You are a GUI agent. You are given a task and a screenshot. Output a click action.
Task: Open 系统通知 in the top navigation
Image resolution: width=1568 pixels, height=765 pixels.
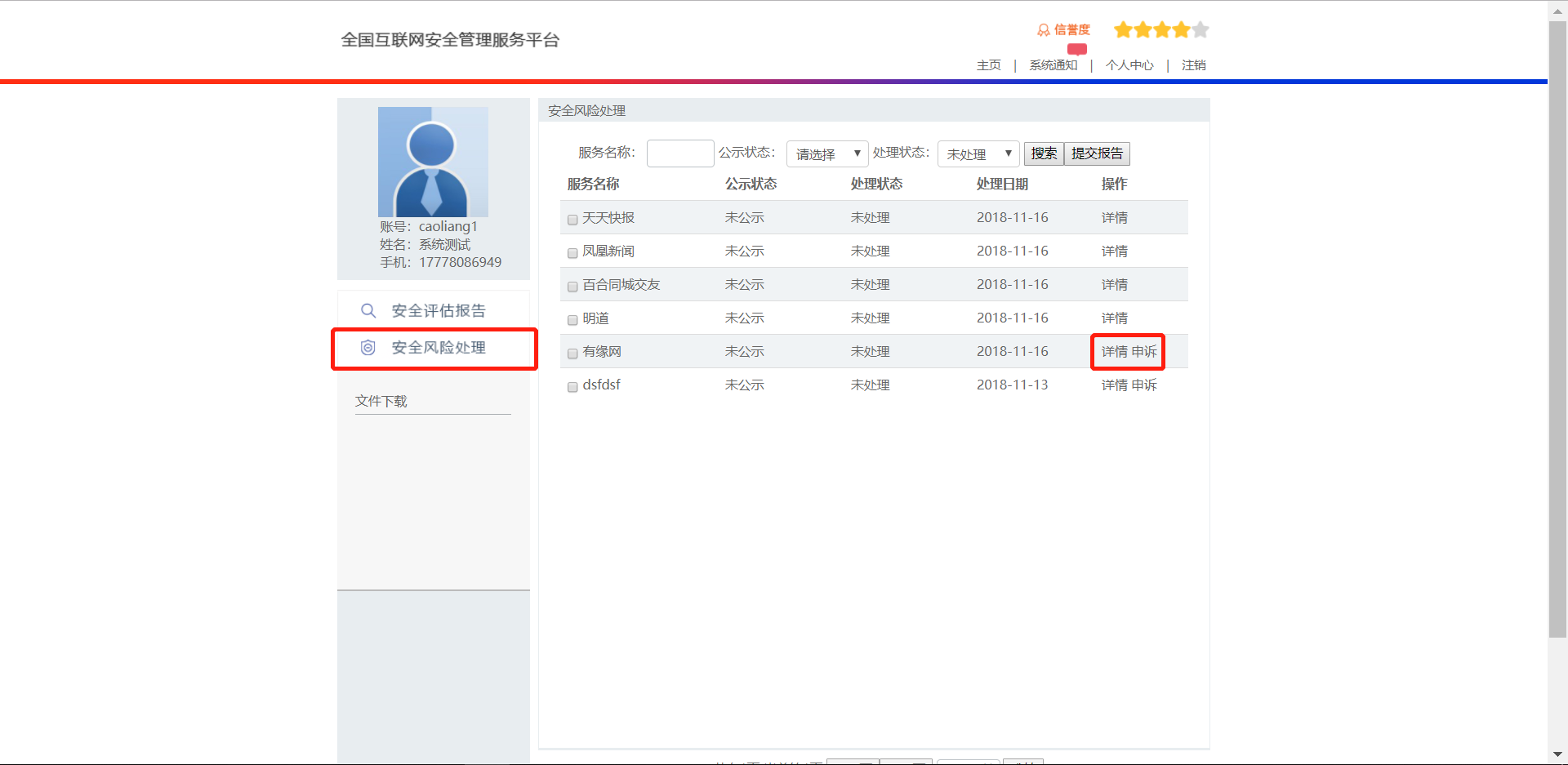1053,65
